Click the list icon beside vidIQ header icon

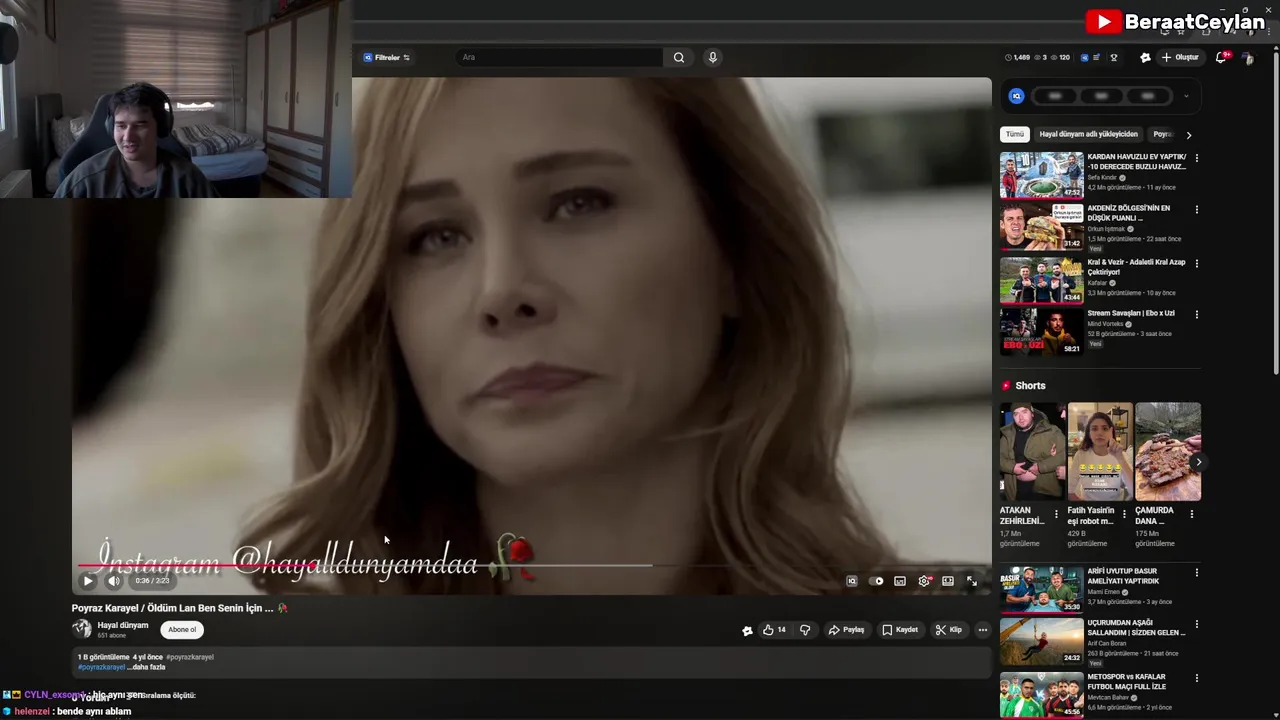[x=1097, y=58]
